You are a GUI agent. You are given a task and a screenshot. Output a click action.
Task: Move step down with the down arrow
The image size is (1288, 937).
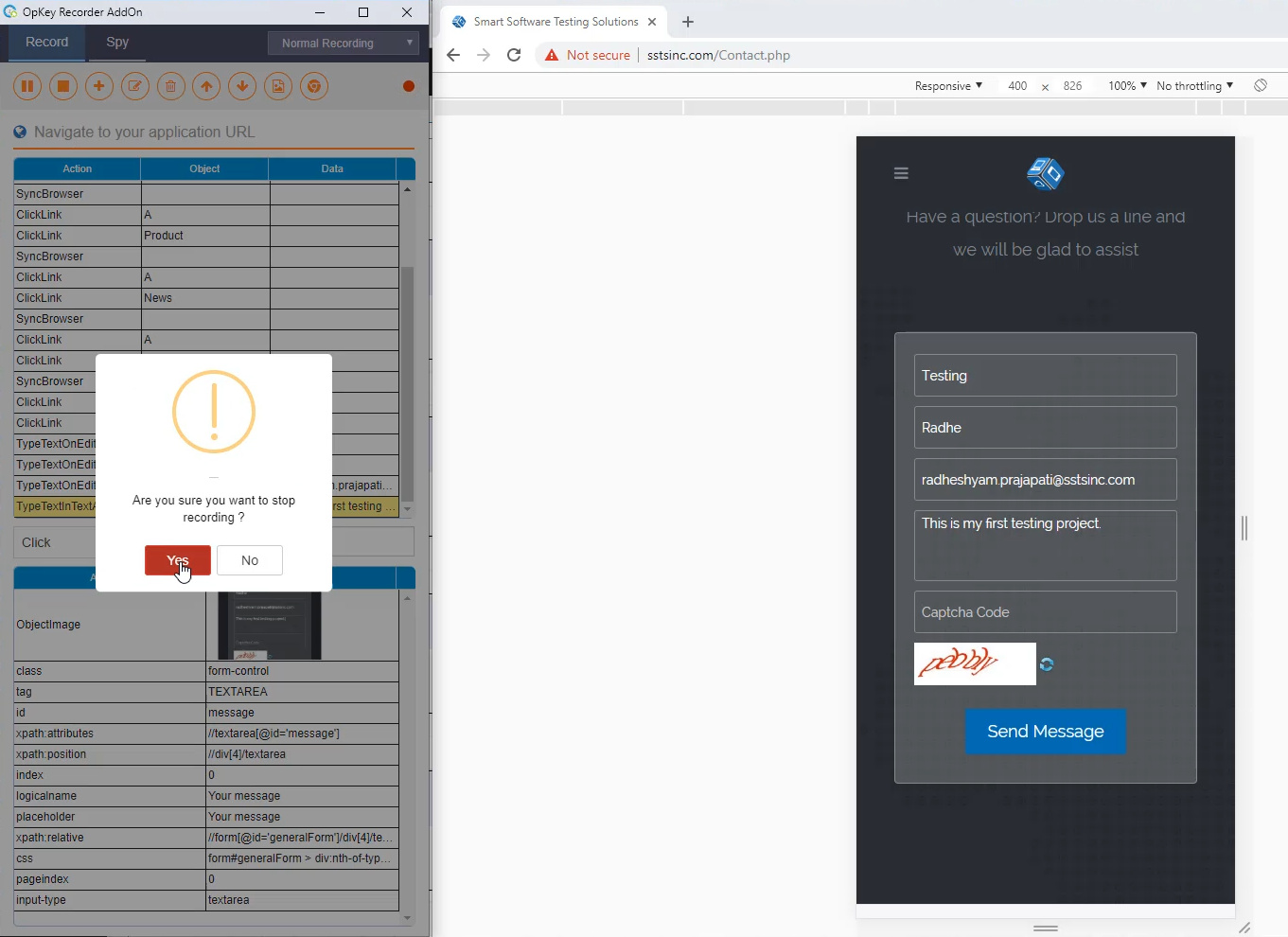pyautogui.click(x=242, y=86)
